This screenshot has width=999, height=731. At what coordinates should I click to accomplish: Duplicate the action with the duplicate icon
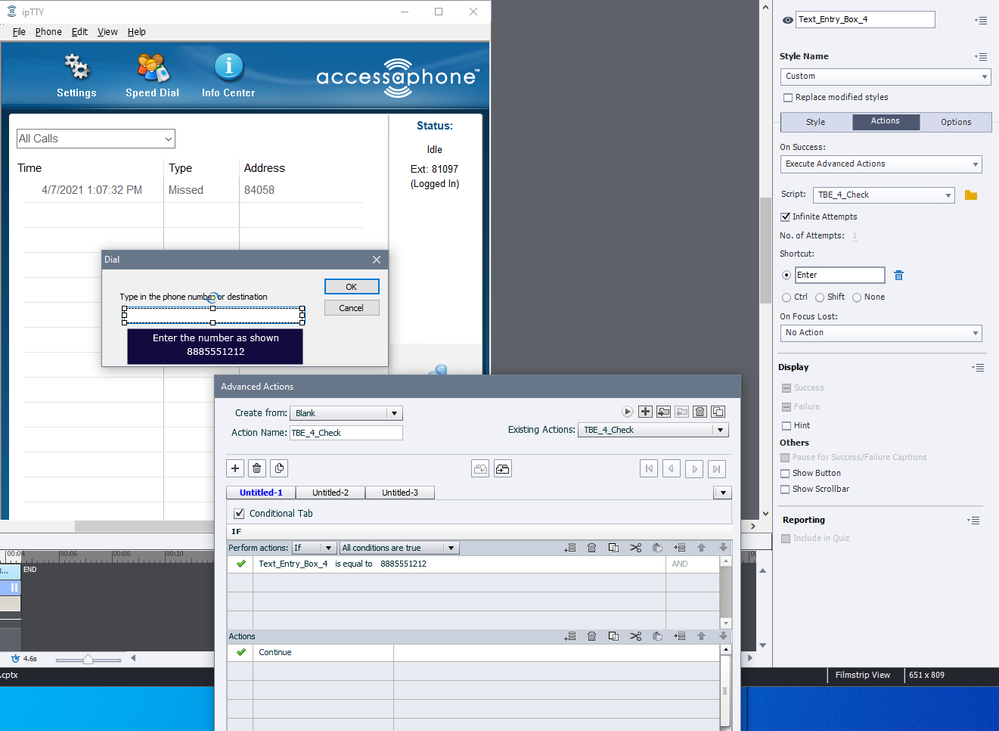point(717,411)
